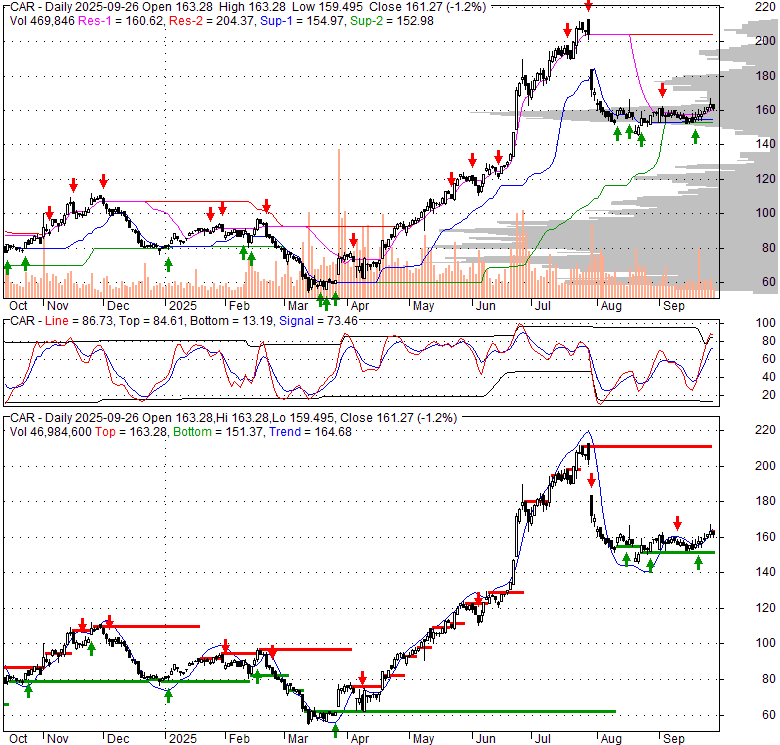Click the 'Vol 46,984,600' readout in the trend chart
This screenshot has width=780, height=745.
(x=51, y=432)
